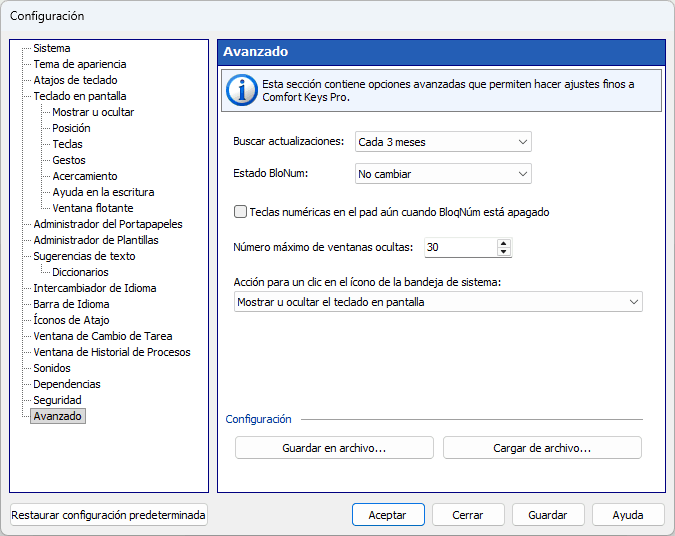Click the Cerrar button
This screenshot has width=675, height=536.
[468, 515]
